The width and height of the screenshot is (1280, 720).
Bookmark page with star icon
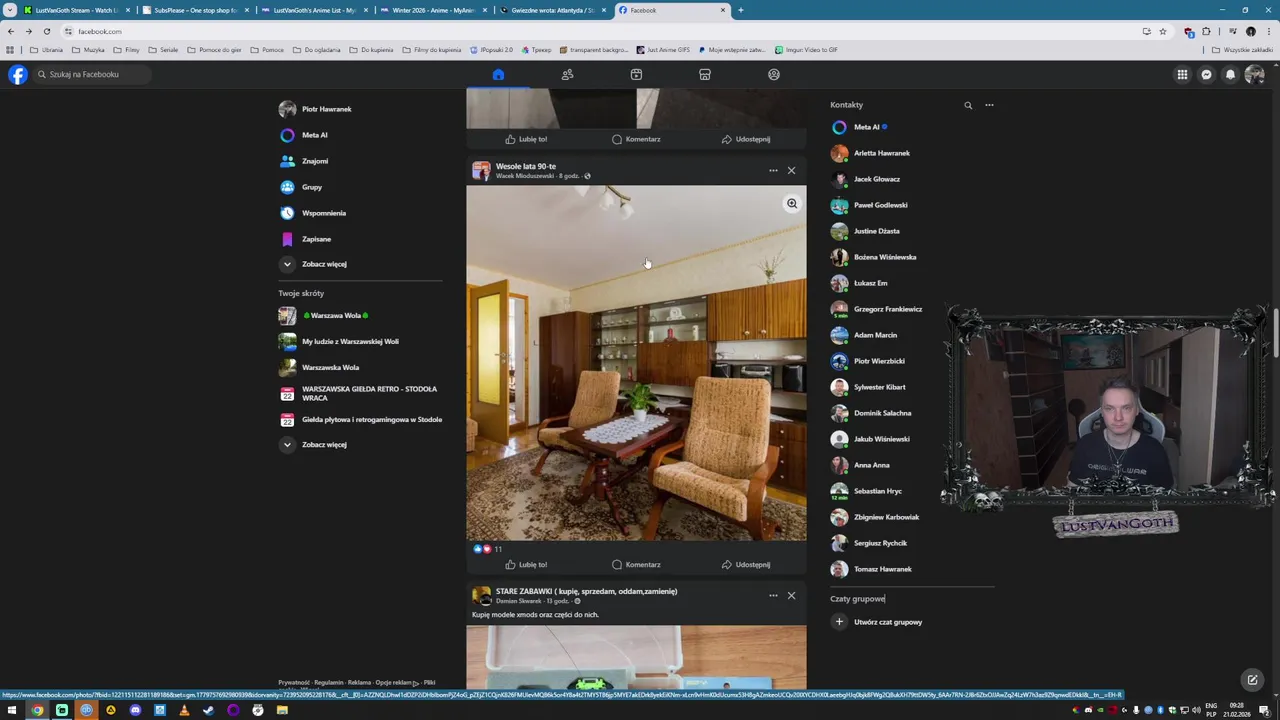coord(1162,31)
